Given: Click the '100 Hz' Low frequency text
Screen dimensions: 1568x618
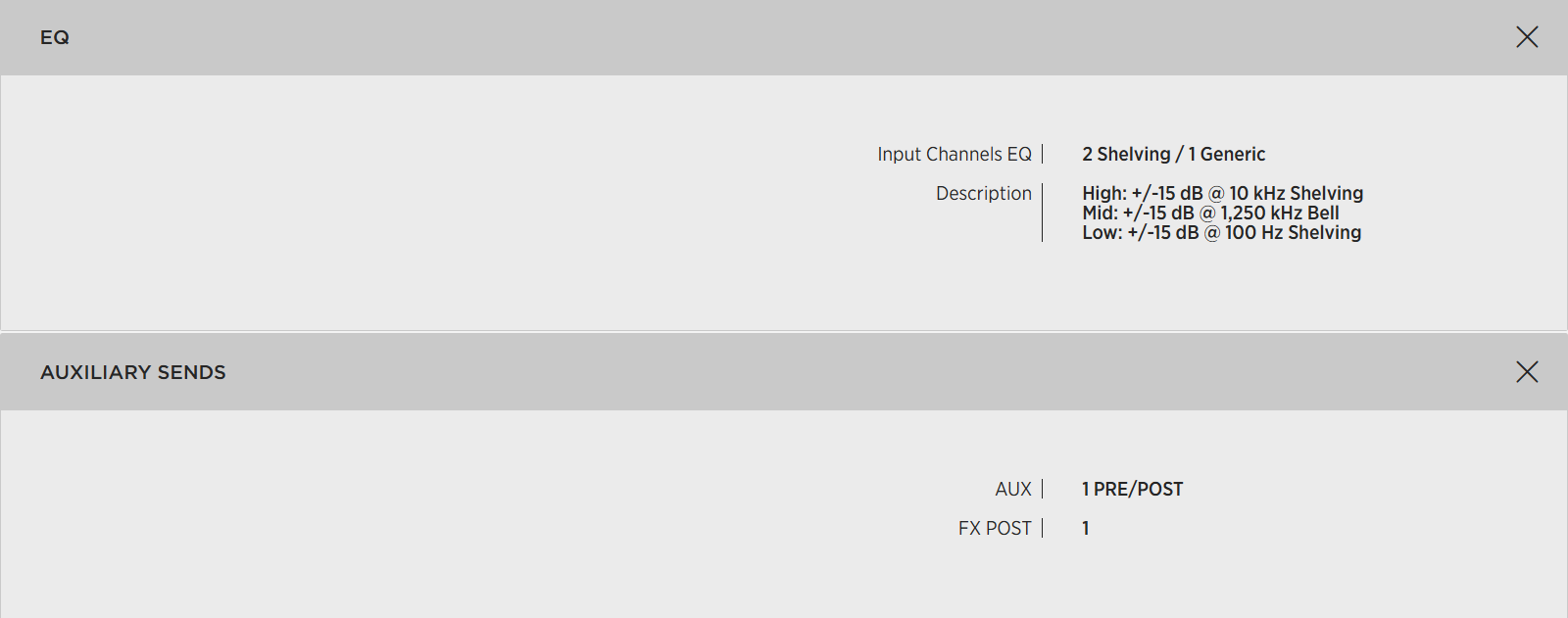Looking at the screenshot, I should pyautogui.click(x=1253, y=233).
